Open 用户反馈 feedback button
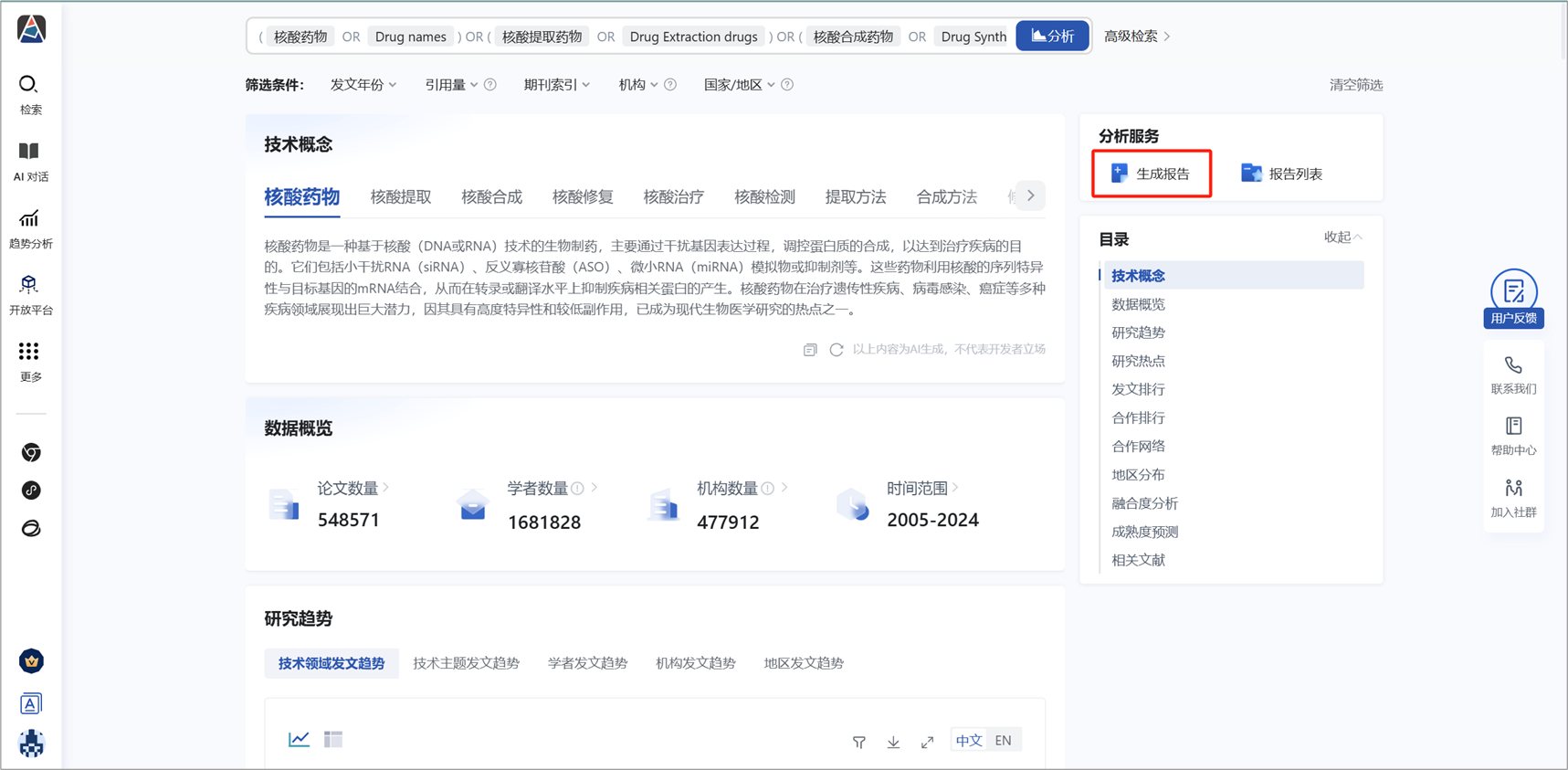1568x770 pixels. pyautogui.click(x=1513, y=298)
